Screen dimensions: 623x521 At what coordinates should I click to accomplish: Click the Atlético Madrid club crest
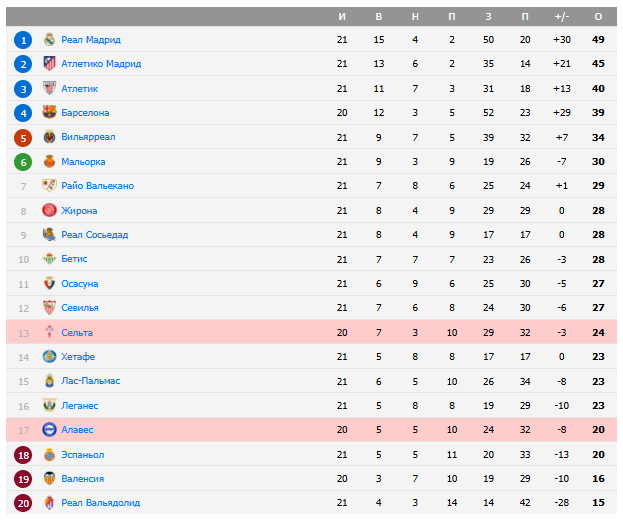pos(49,64)
